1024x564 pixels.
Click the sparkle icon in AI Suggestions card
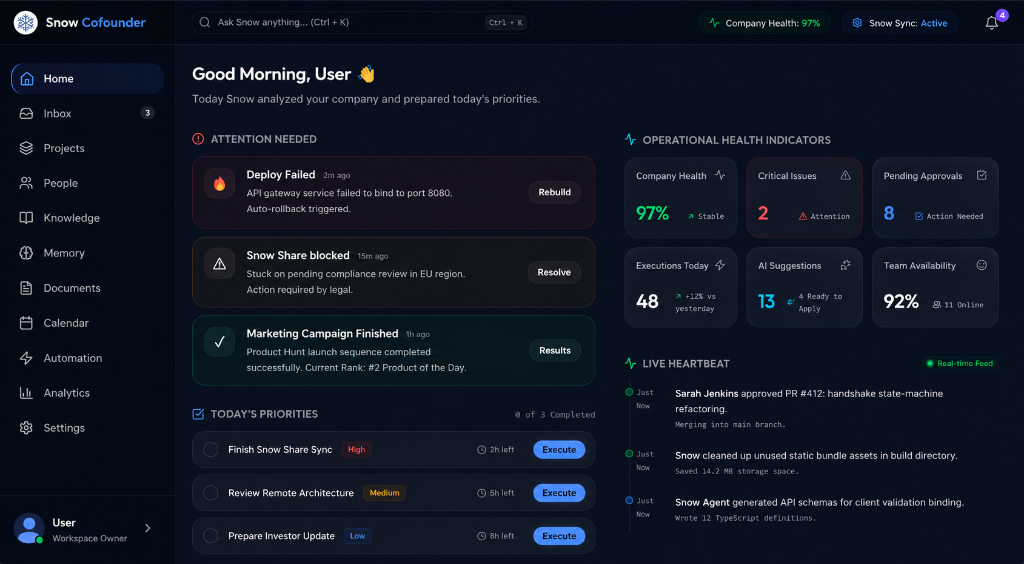845,265
